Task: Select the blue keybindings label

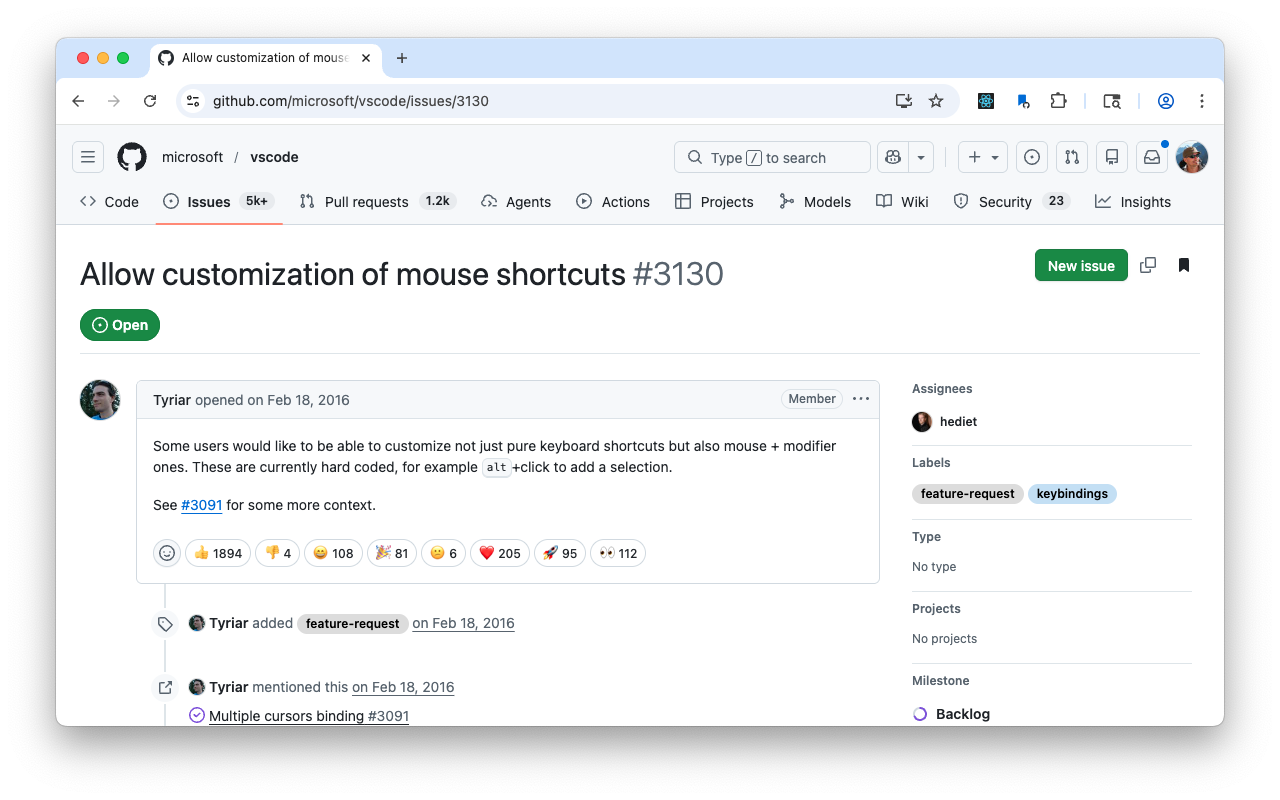Action: pyautogui.click(x=1072, y=494)
